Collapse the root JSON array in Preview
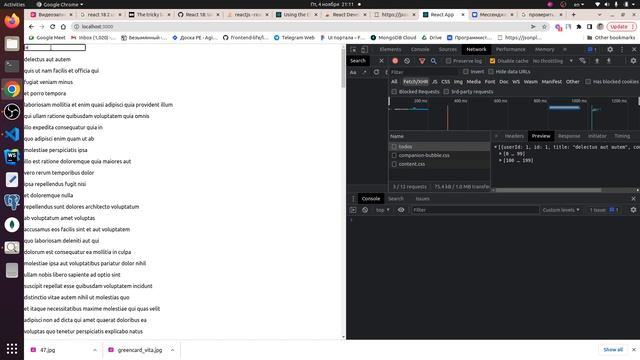The height and width of the screenshot is (360, 640). point(496,147)
